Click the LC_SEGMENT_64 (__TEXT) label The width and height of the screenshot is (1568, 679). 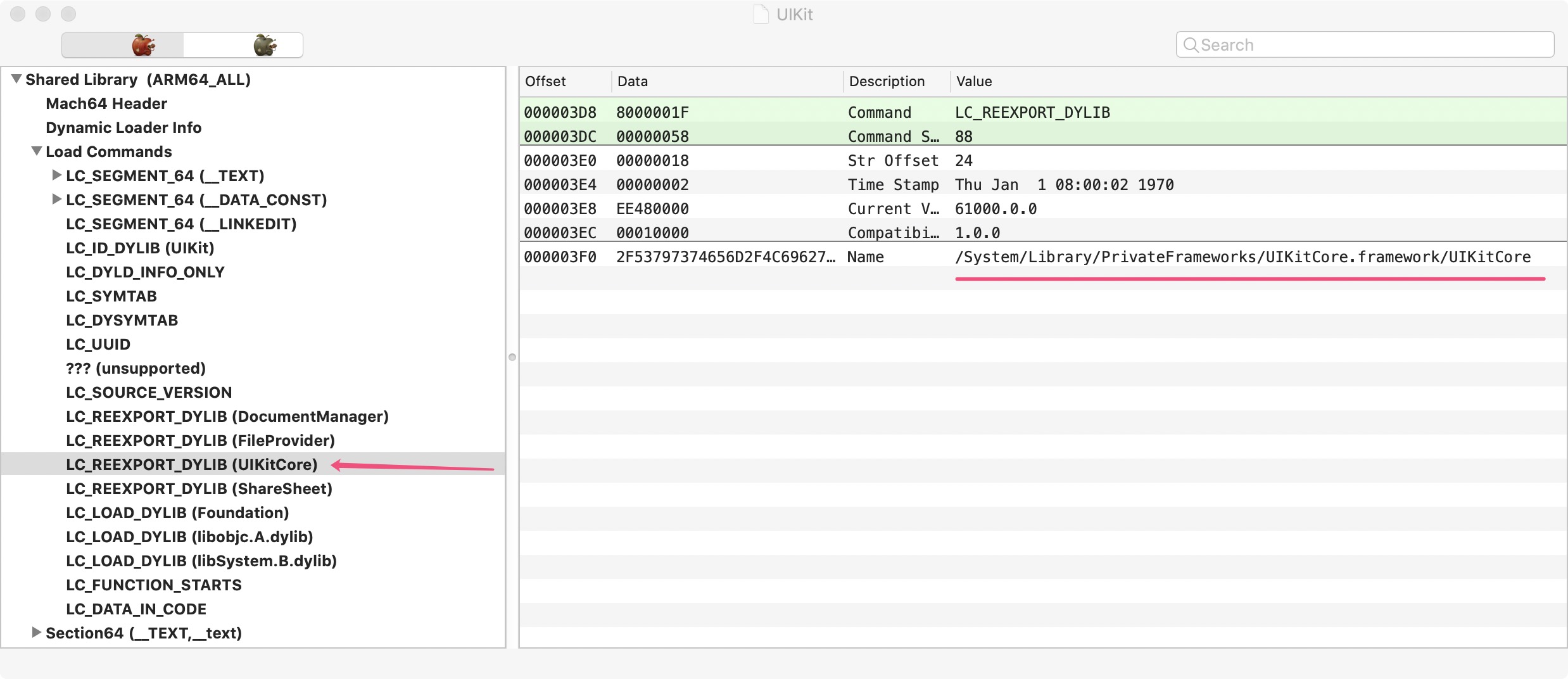click(165, 175)
